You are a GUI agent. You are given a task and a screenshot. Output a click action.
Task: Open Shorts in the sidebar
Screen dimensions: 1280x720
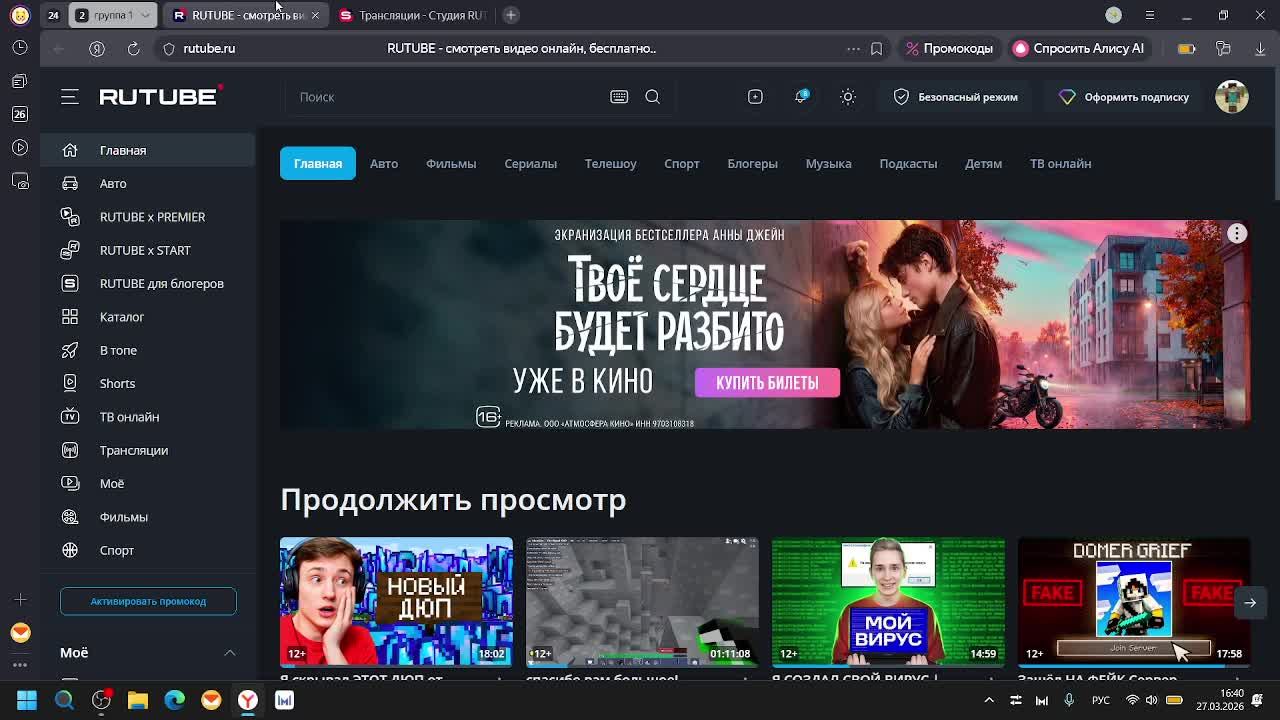point(148,383)
